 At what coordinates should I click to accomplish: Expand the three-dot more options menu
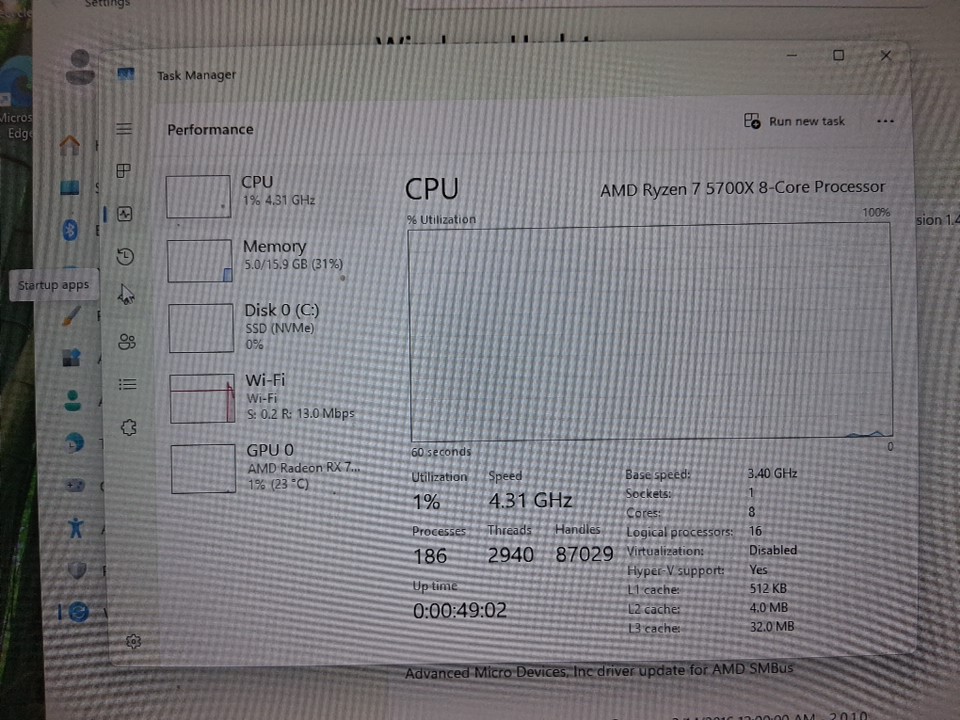coord(884,121)
